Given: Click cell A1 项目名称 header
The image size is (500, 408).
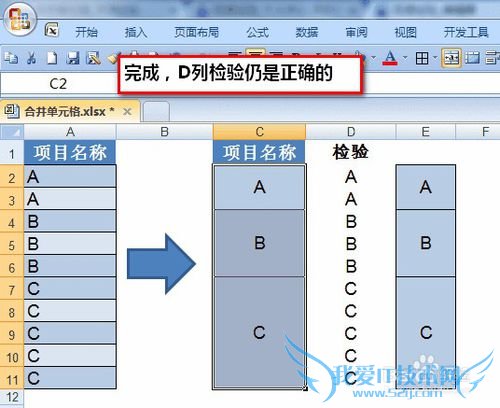Looking at the screenshot, I should point(70,153).
